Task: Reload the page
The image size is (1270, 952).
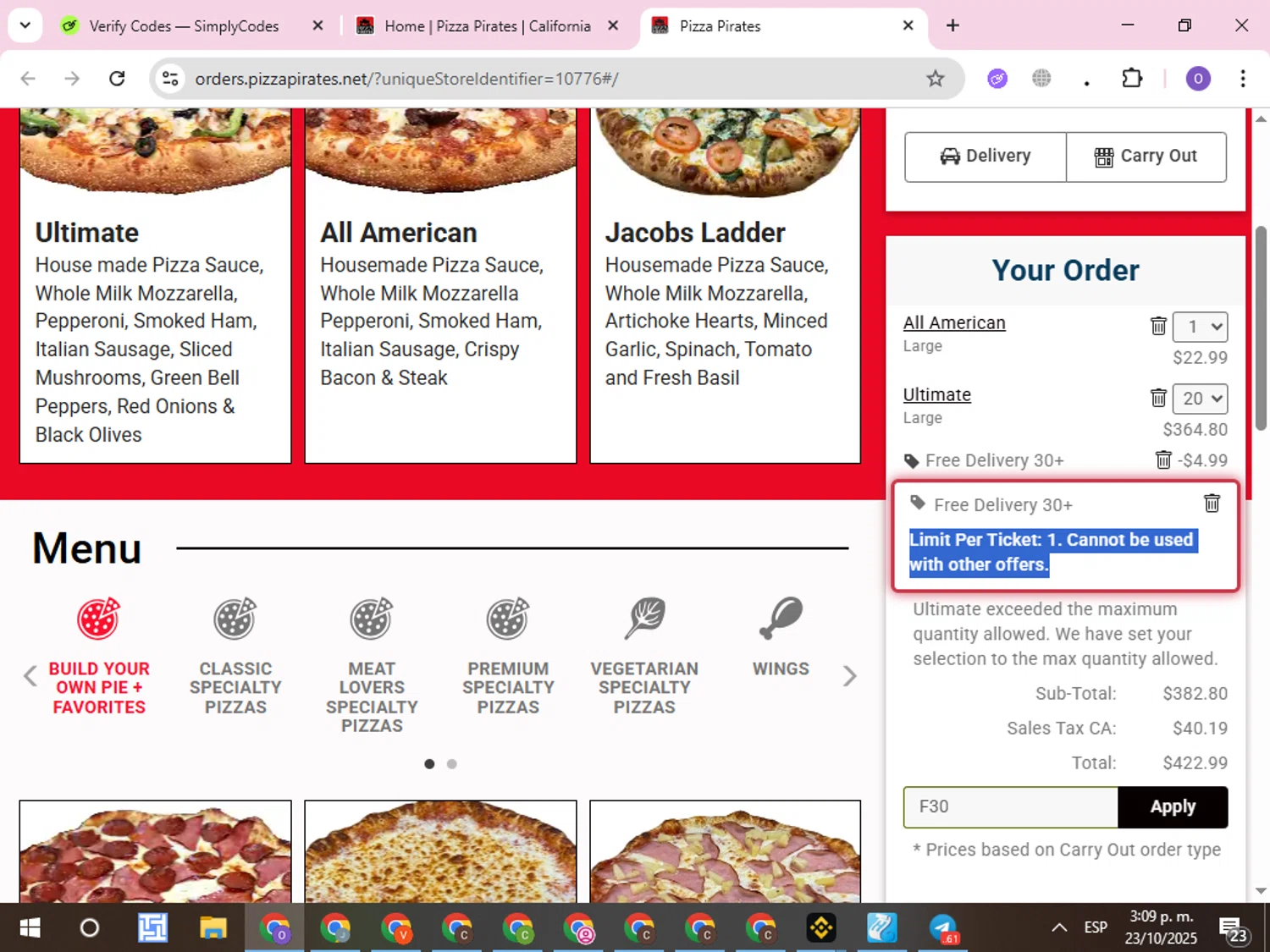Action: (x=117, y=79)
